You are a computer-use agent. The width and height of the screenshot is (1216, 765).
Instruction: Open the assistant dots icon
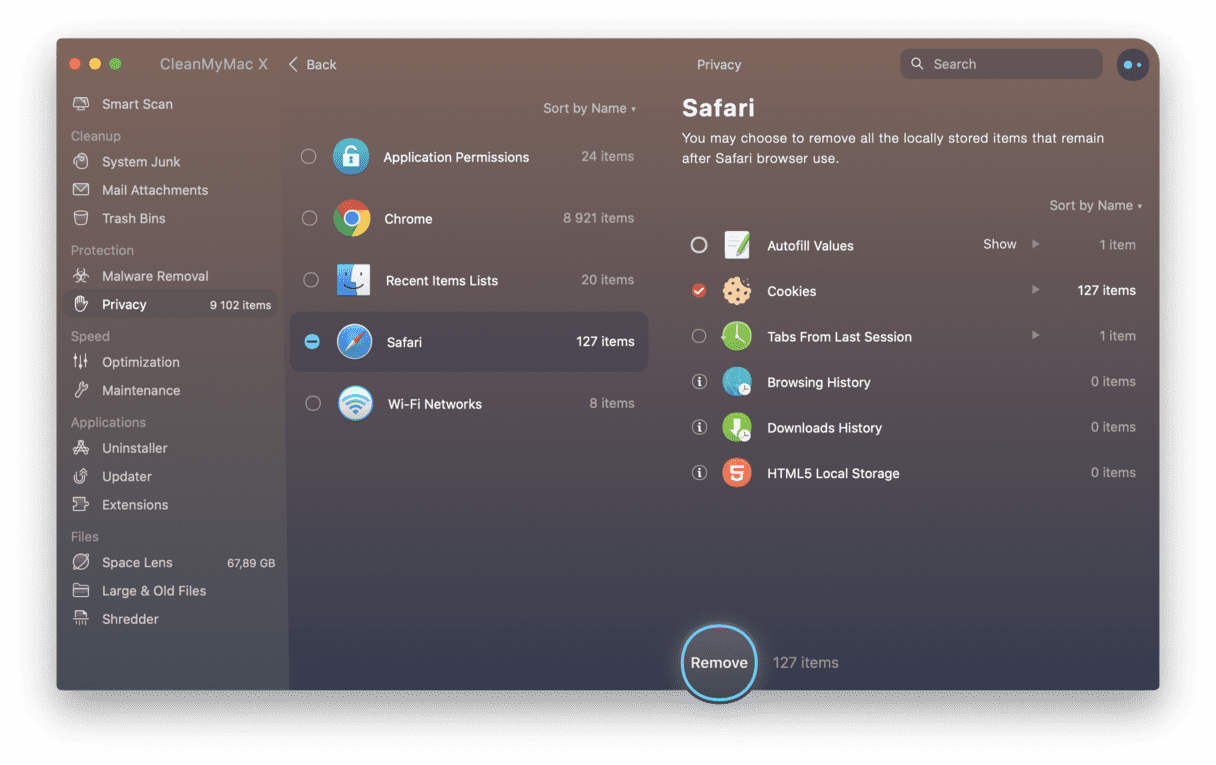point(1132,64)
